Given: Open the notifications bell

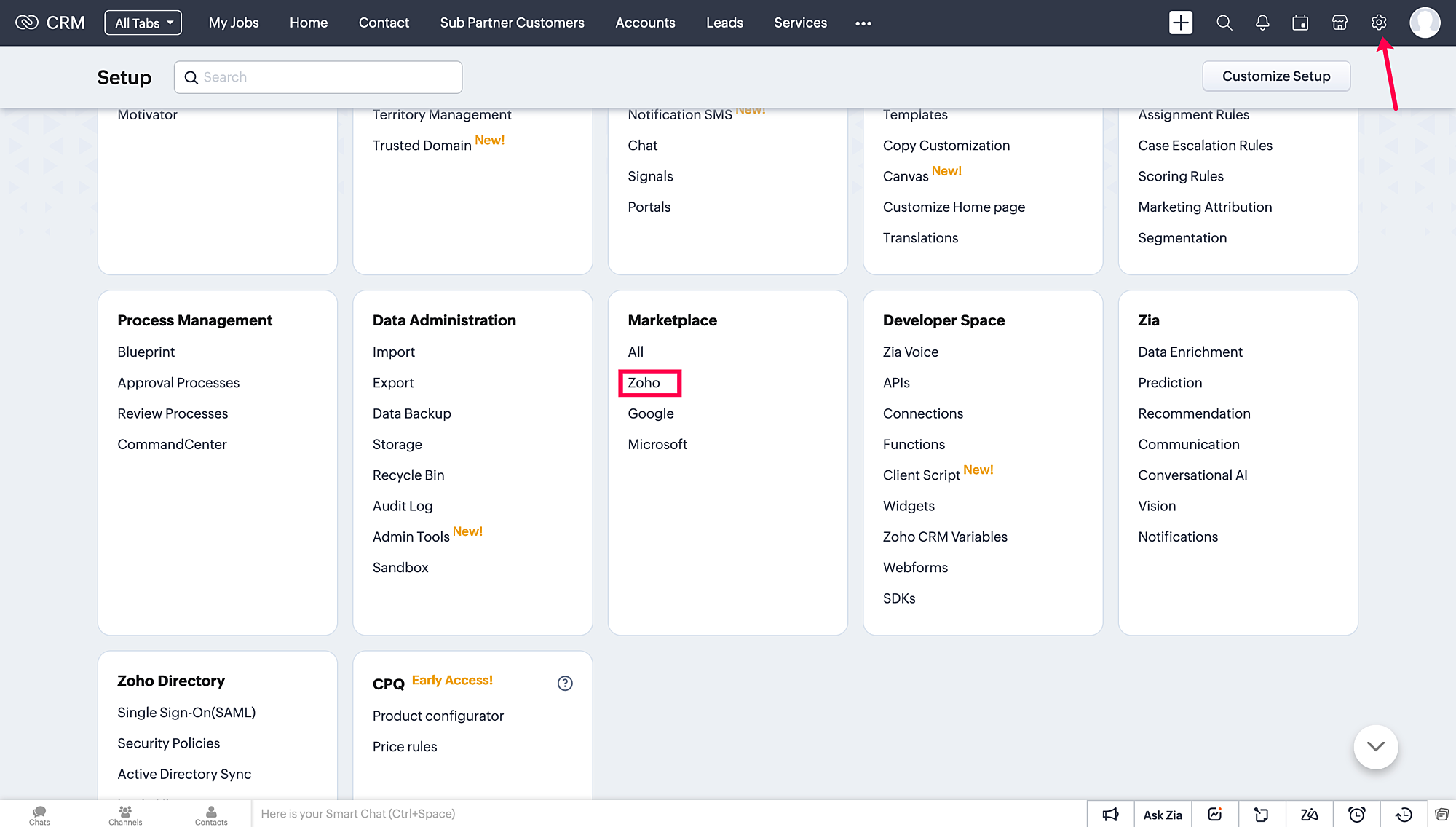Looking at the screenshot, I should (x=1262, y=23).
